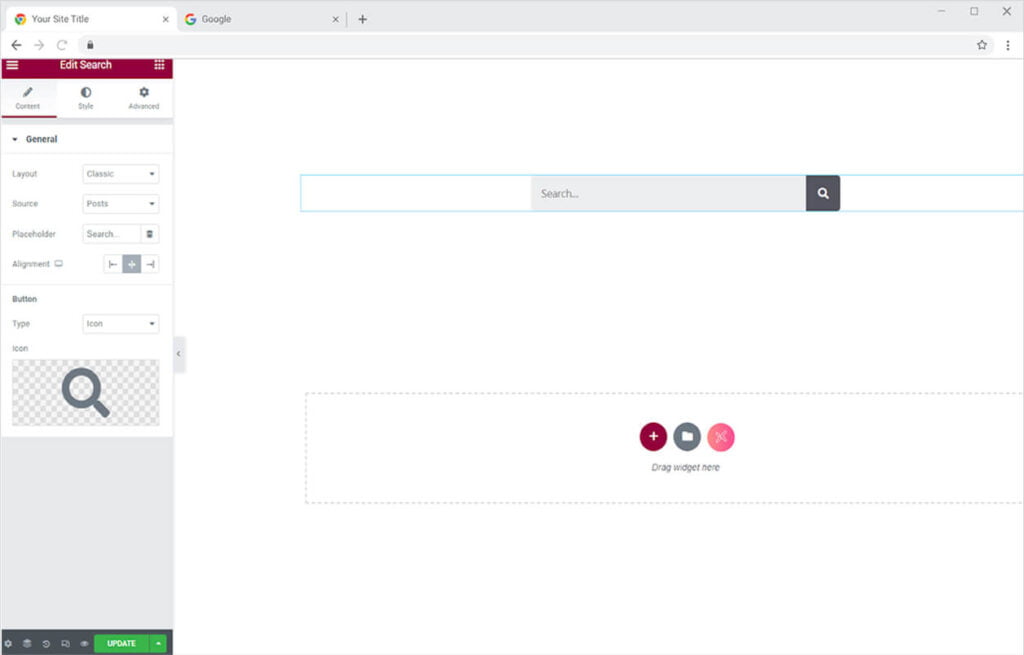The height and width of the screenshot is (655, 1024).
Task: Open page settings gear in bottom bar
Action: 9,644
